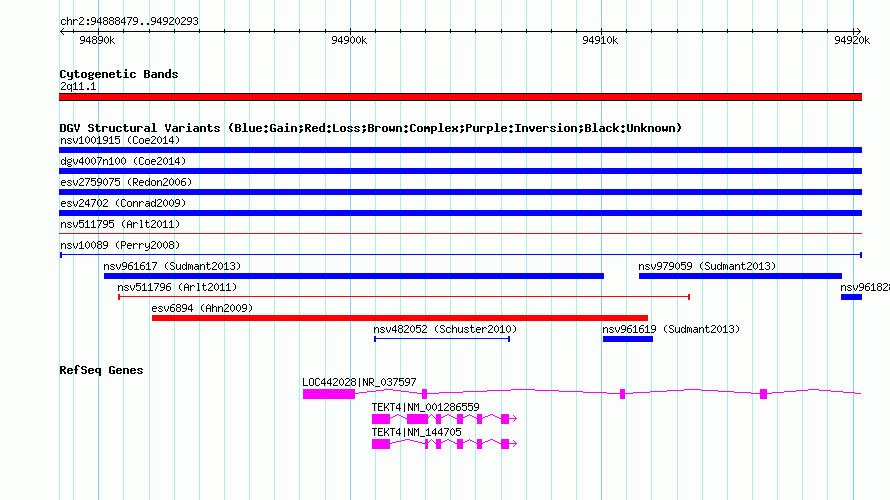The height and width of the screenshot is (500, 890).
Task: Click strand arrow ending TEKT4 NM_144705
Action: [x=514, y=444]
